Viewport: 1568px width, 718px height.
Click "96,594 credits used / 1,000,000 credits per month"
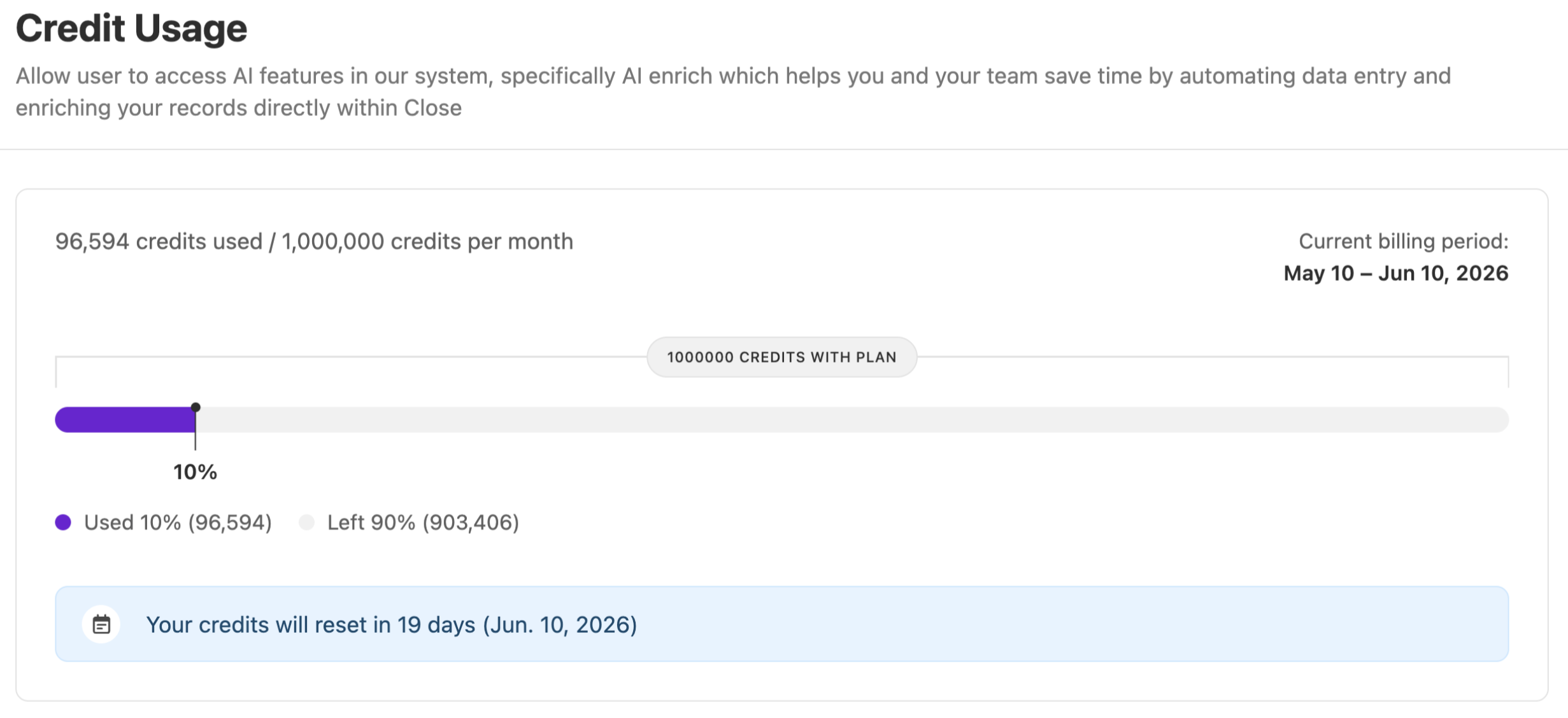coord(314,242)
